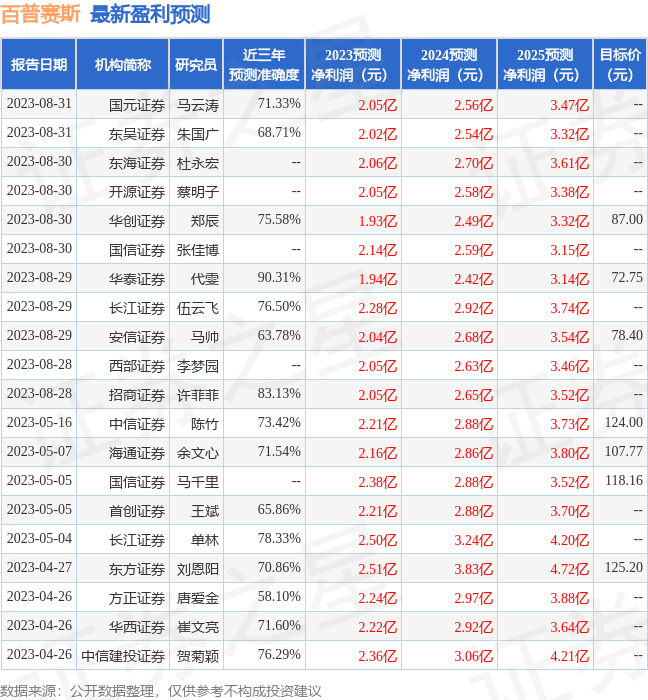Viewport: 648px width, 700px height.
Task: Click the date 2023-05-04
Action: coord(39,538)
